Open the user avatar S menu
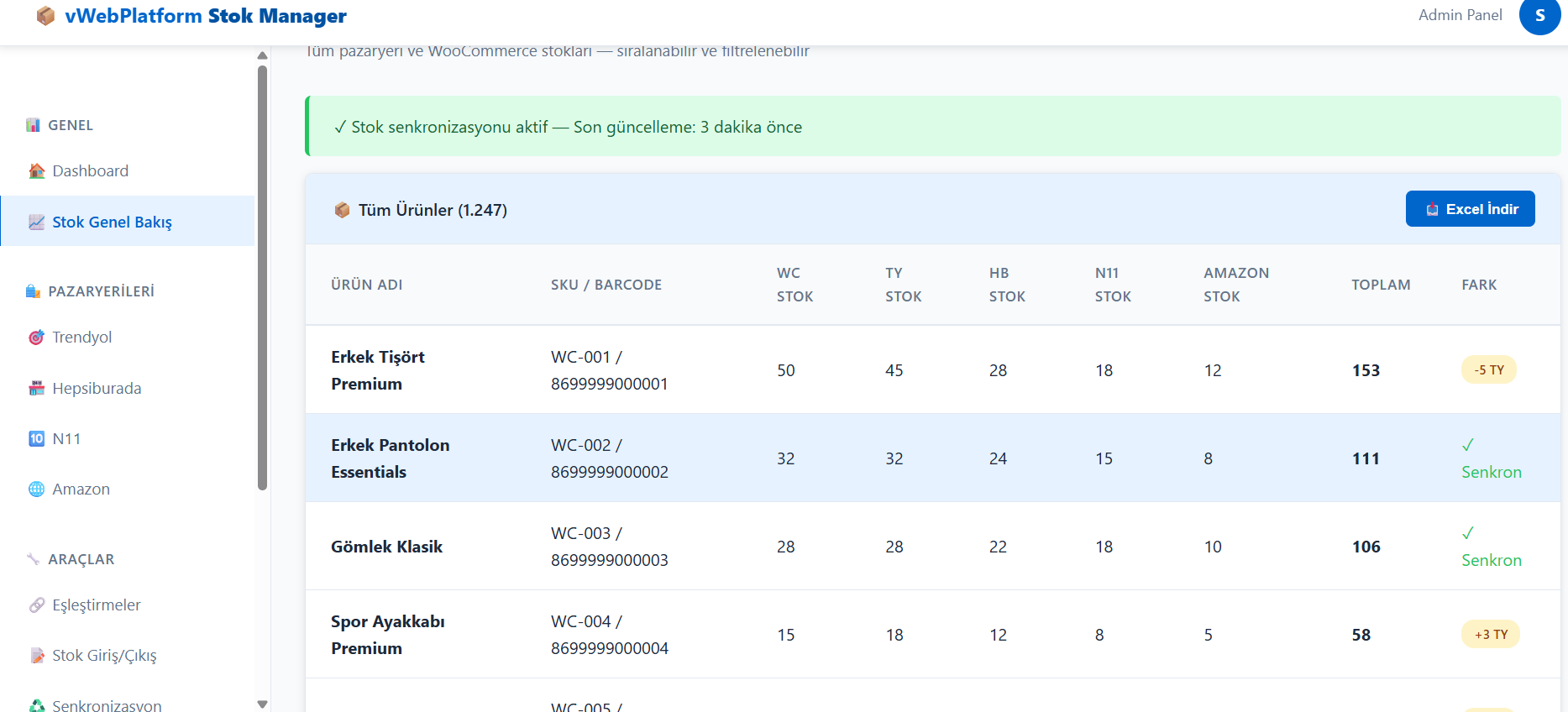 tap(1539, 16)
